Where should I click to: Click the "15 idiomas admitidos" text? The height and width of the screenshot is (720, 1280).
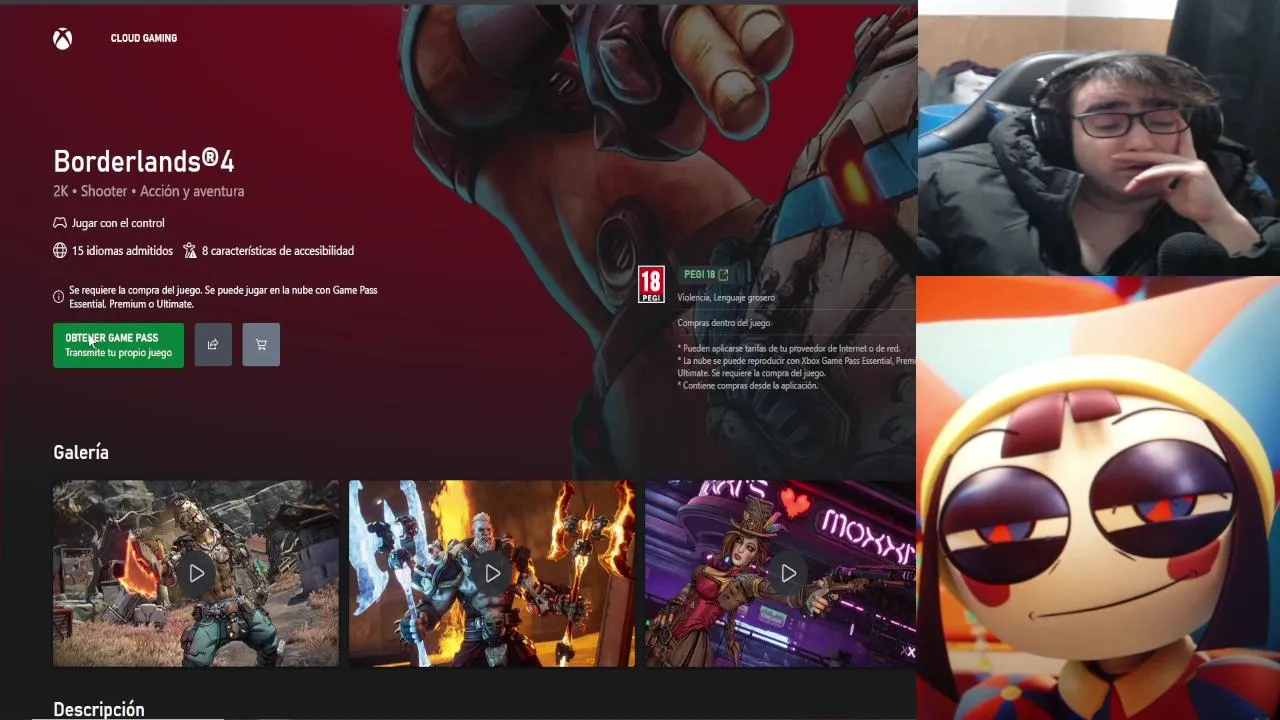coord(122,251)
